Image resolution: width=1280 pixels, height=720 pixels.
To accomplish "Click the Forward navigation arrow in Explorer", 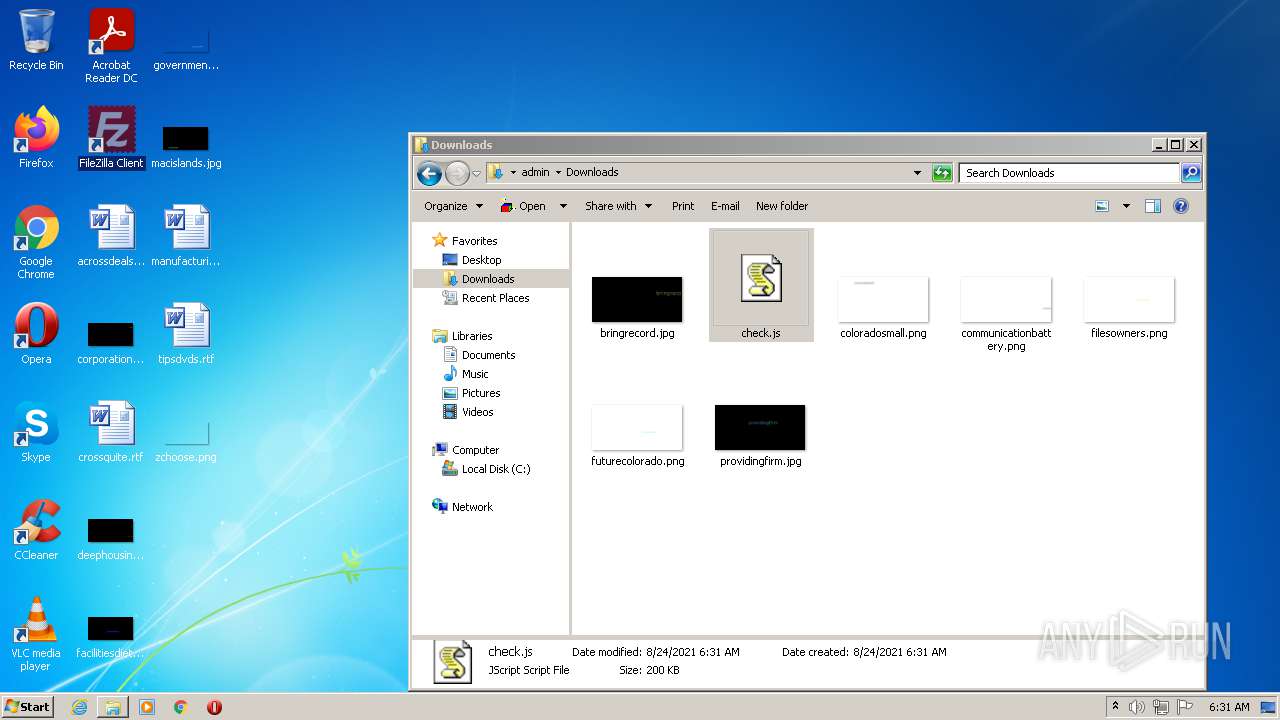I will (457, 173).
